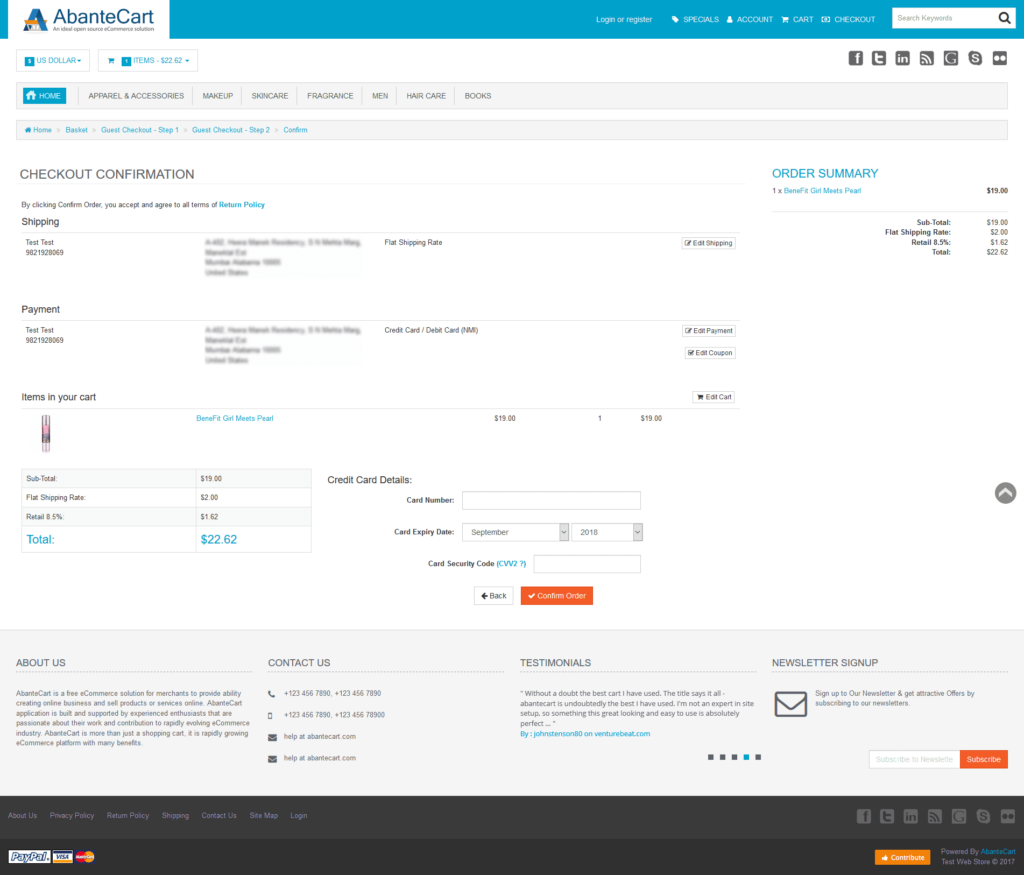Go to Home menu tab
The width and height of the screenshot is (1024, 875).
click(x=44, y=96)
